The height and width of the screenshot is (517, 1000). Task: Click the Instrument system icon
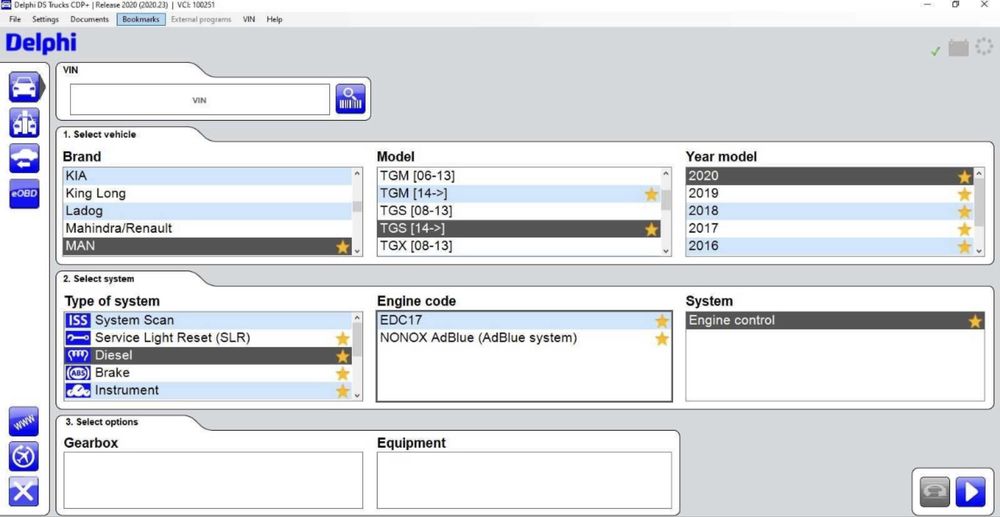(x=78, y=390)
